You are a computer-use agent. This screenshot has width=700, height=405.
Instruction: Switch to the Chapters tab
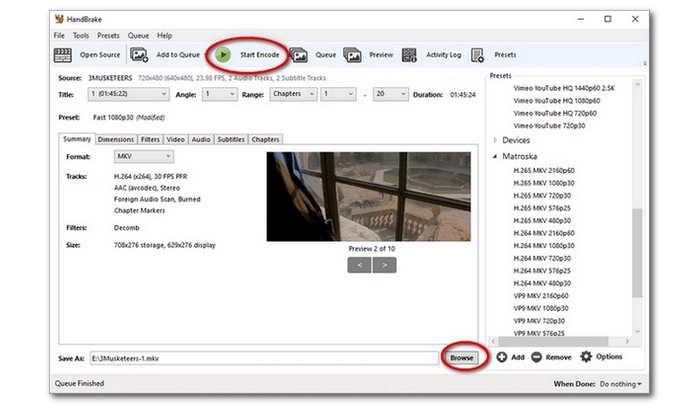coord(265,139)
